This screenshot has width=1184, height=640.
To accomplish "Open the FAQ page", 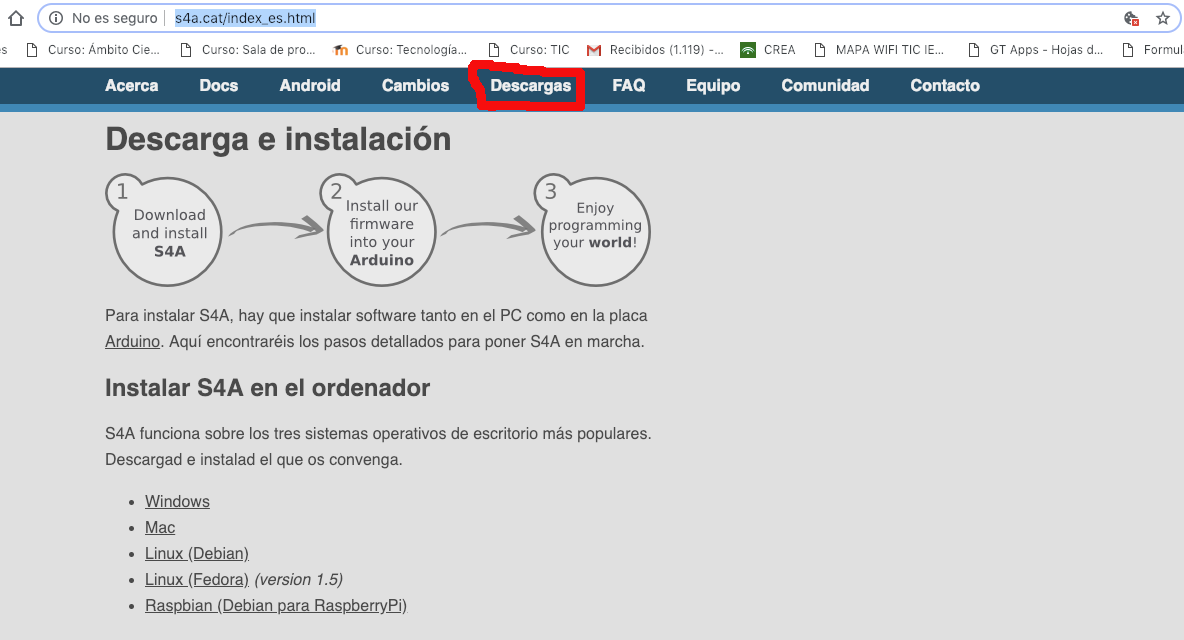I will click(628, 85).
